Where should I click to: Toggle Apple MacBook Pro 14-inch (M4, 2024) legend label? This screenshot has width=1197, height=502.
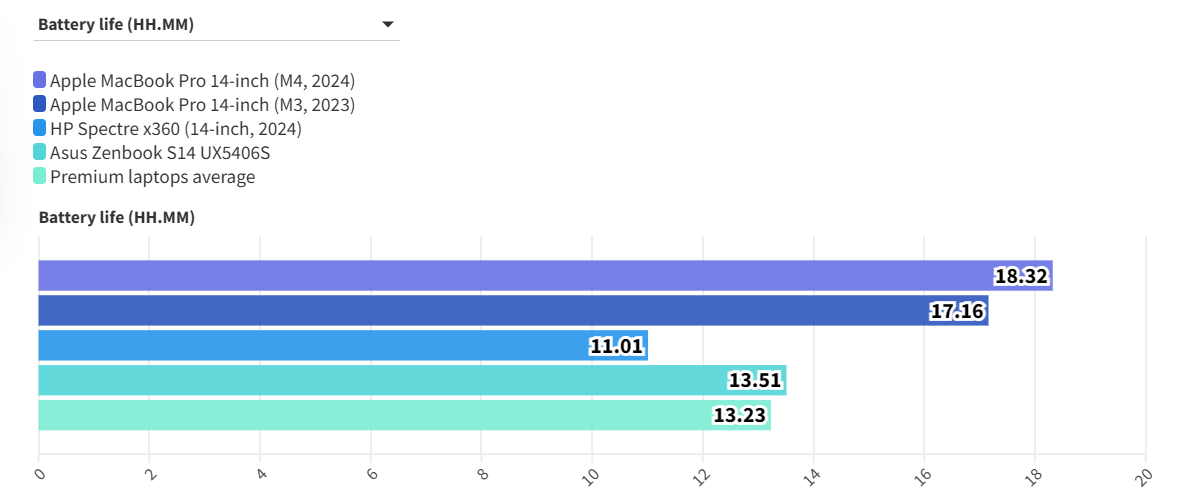click(202, 80)
